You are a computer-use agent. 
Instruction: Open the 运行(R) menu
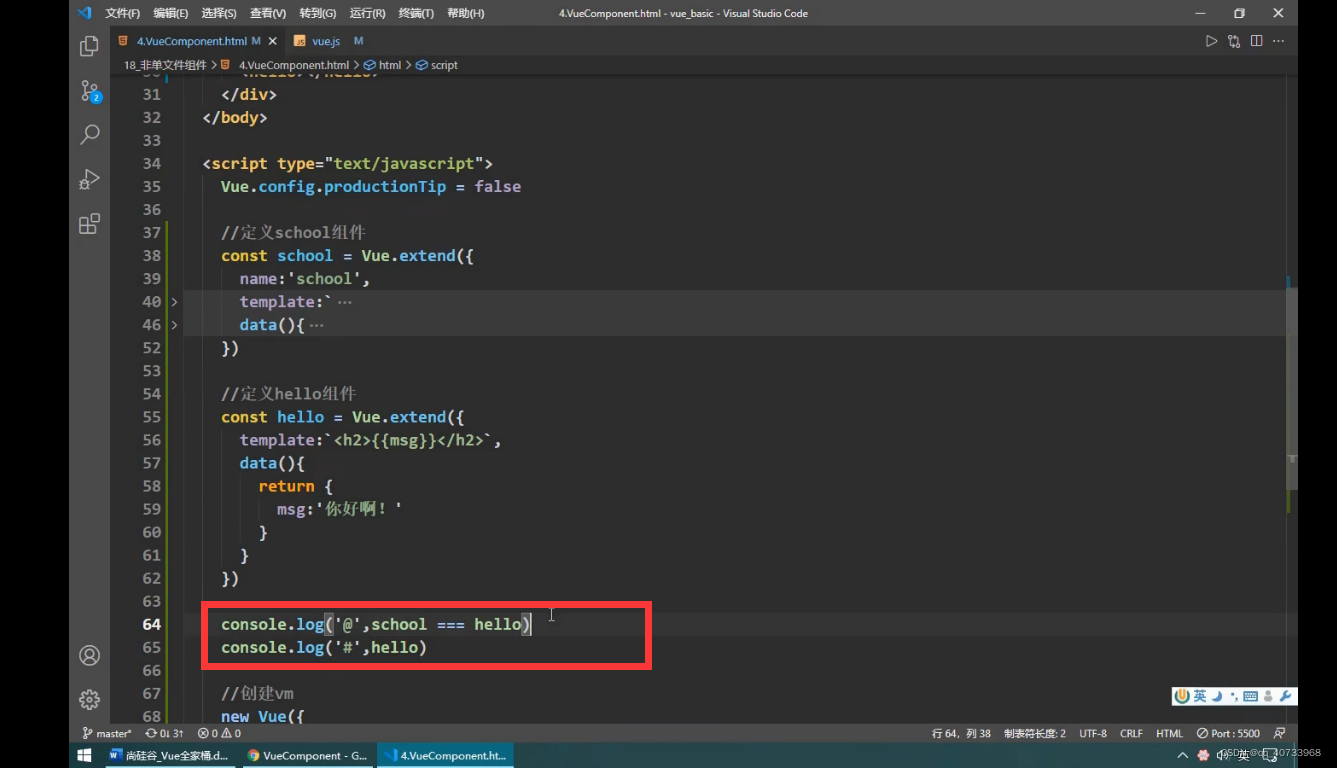[367, 13]
